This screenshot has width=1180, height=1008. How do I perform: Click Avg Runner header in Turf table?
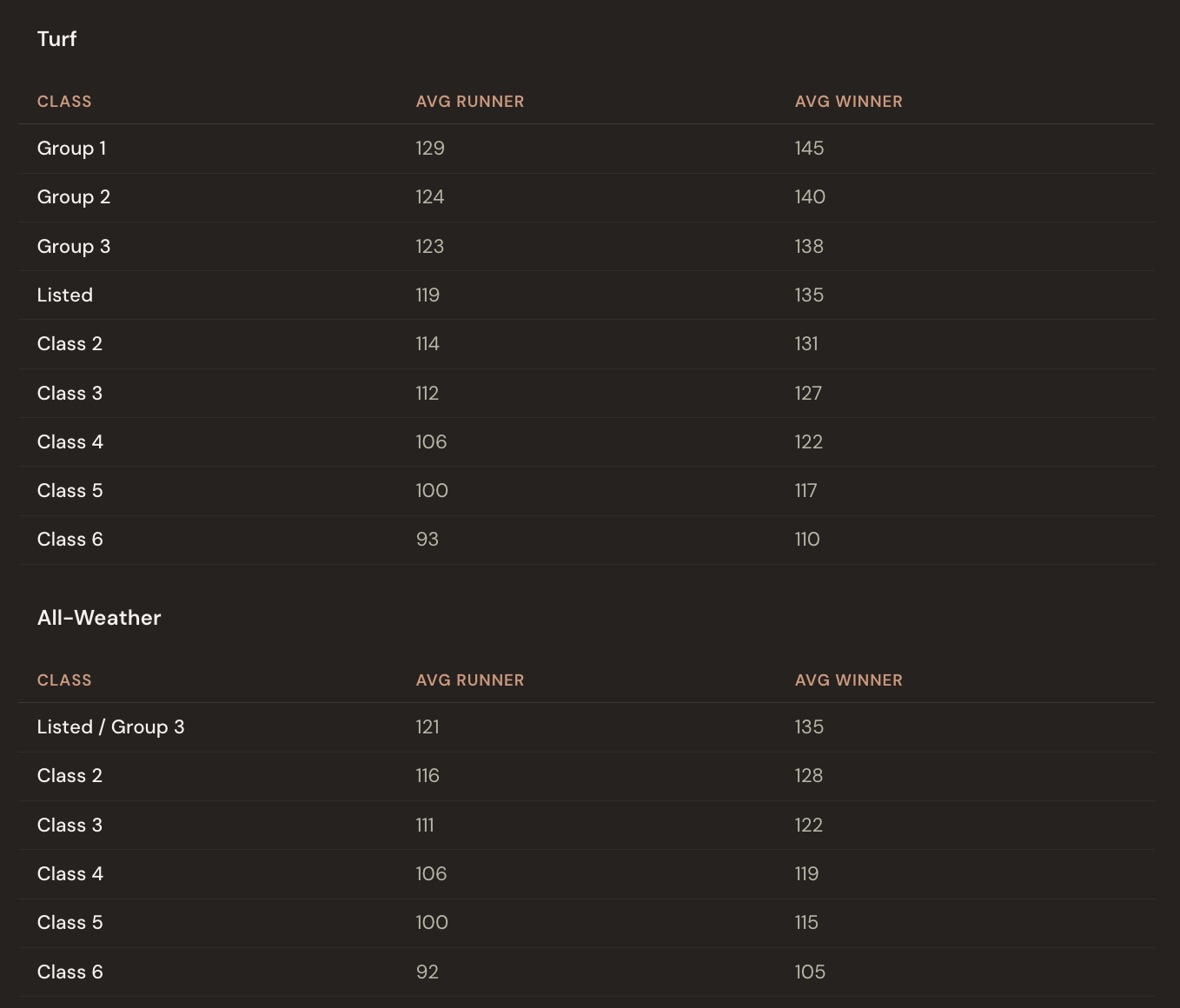(x=469, y=102)
